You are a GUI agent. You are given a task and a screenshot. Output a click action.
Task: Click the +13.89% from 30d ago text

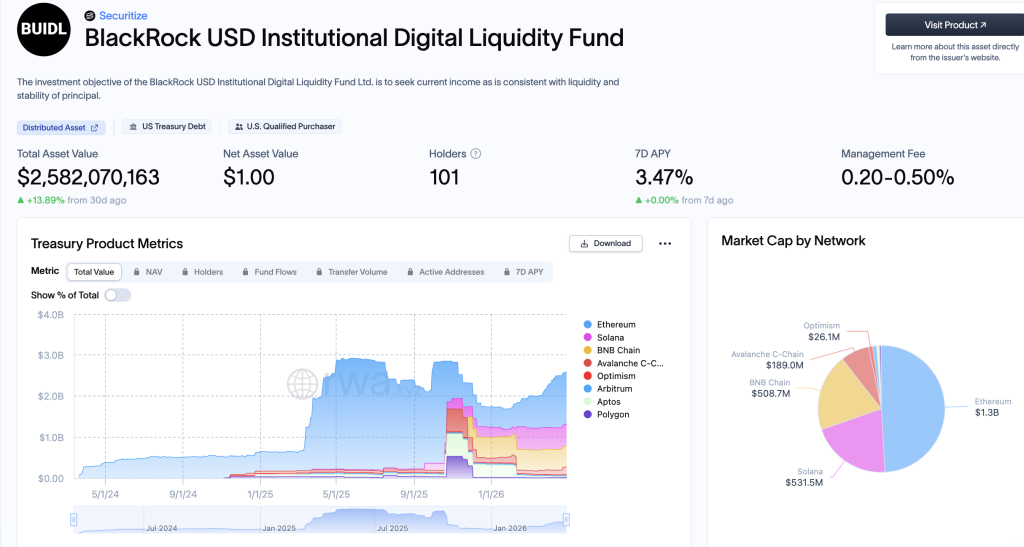tap(72, 200)
